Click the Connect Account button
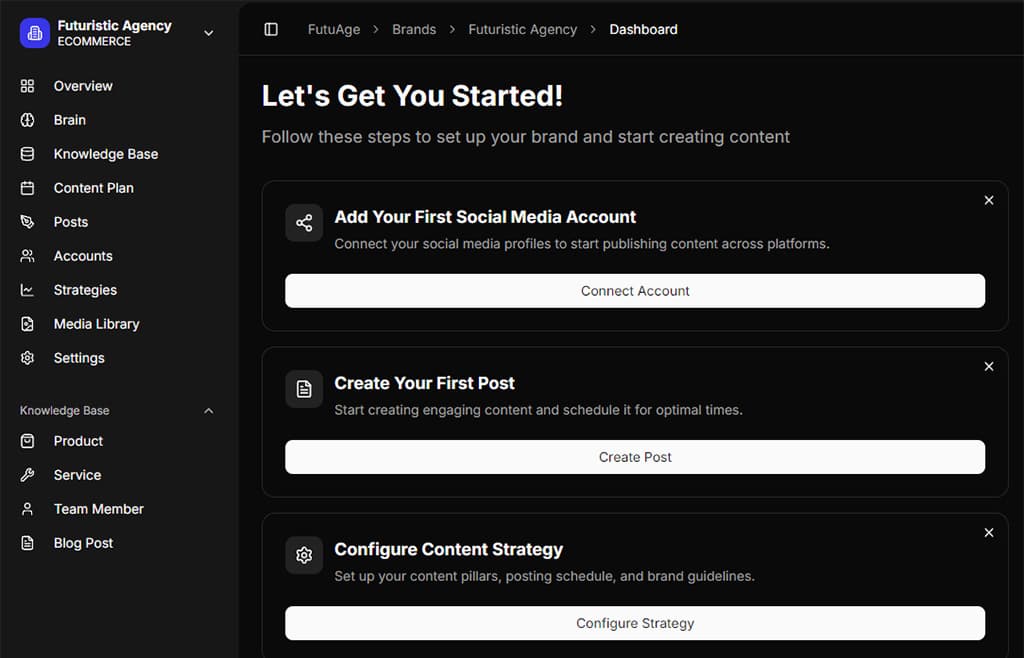 click(635, 291)
